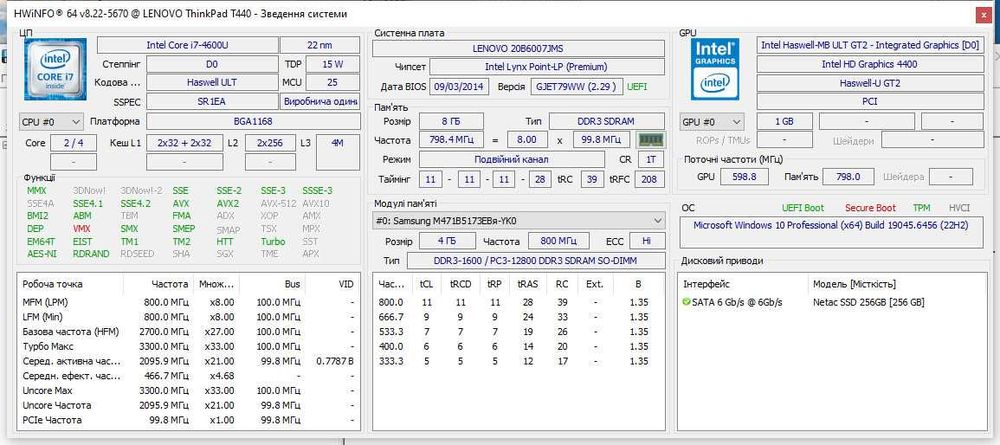Click the GPU memory 1 GB field

click(784, 122)
